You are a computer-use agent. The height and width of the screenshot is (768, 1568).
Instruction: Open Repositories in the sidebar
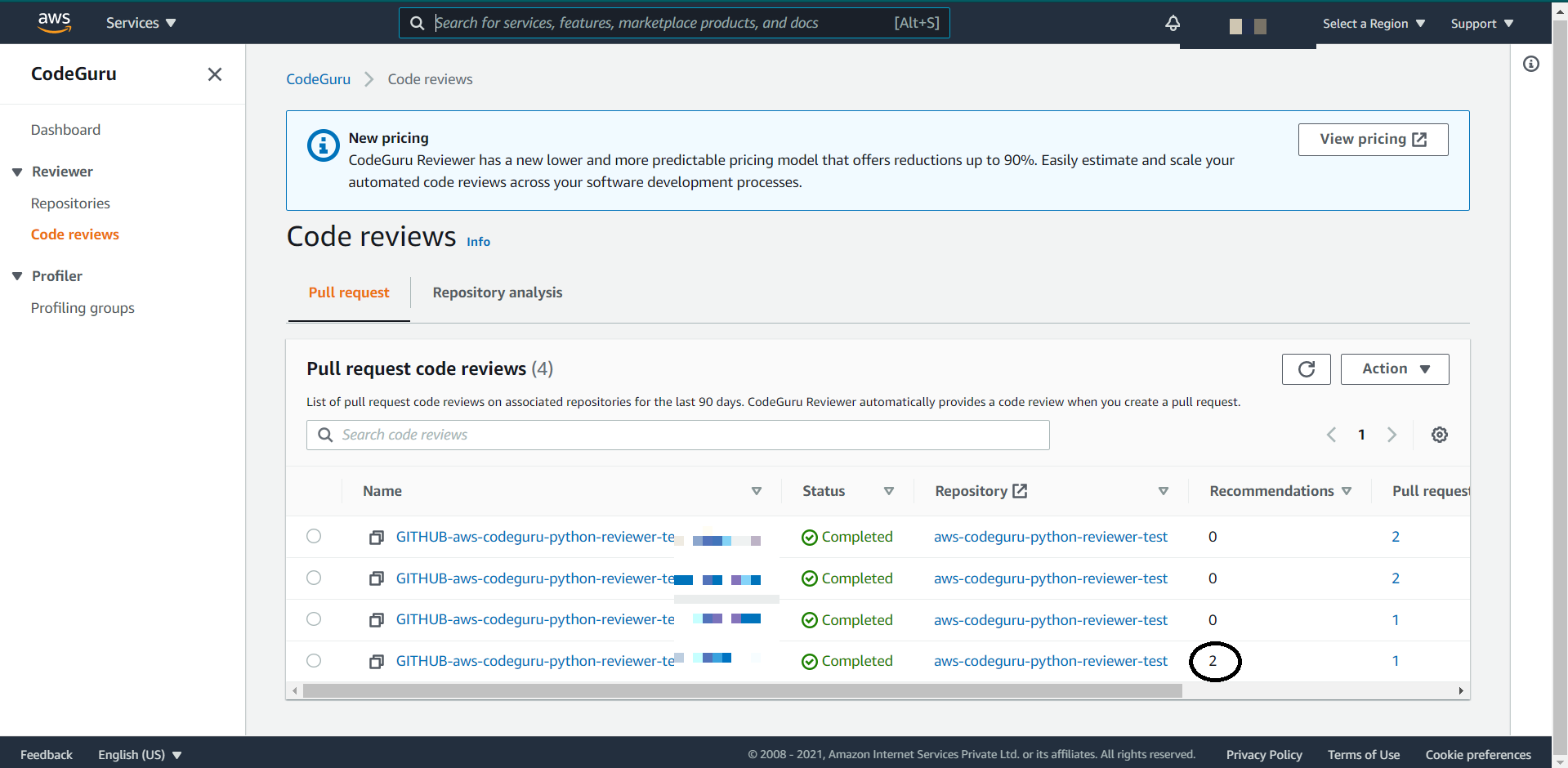pos(70,203)
